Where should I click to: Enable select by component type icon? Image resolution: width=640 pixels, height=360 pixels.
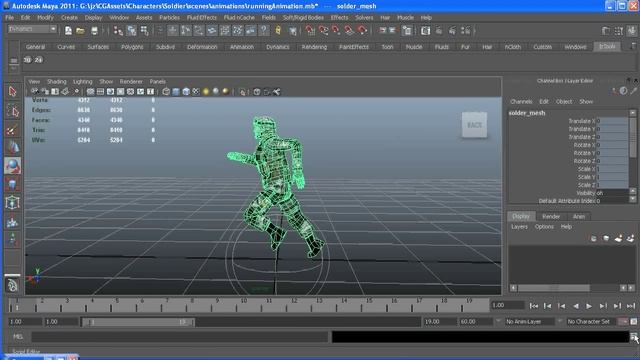click(144, 31)
